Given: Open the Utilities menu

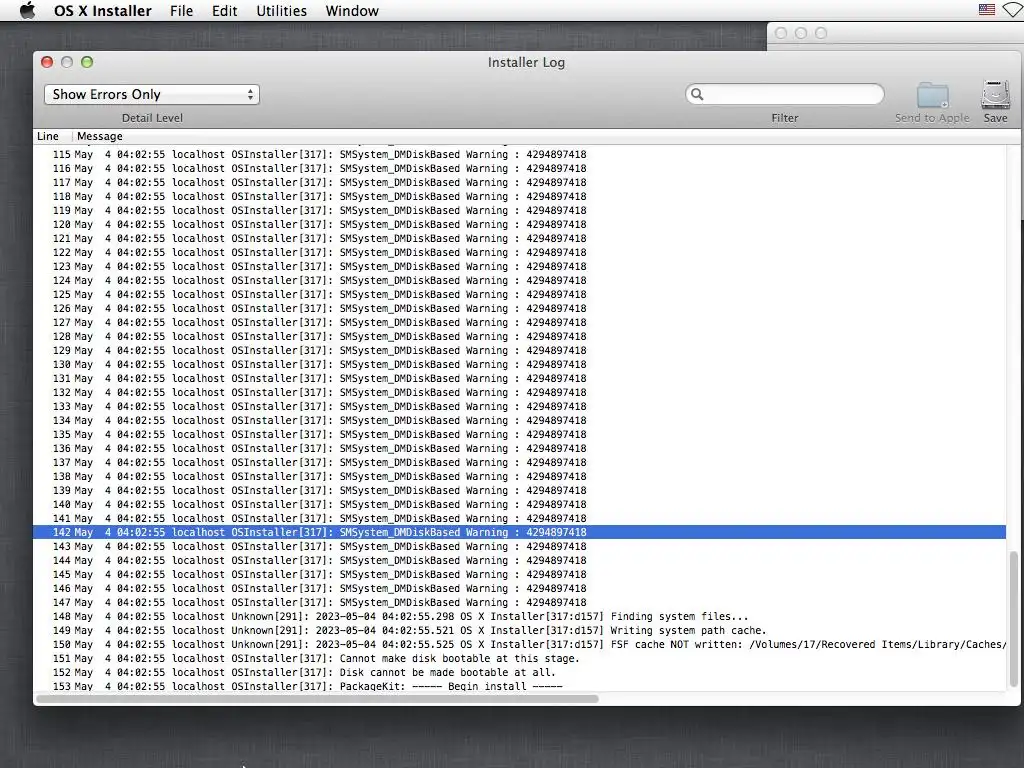Looking at the screenshot, I should pos(281,11).
